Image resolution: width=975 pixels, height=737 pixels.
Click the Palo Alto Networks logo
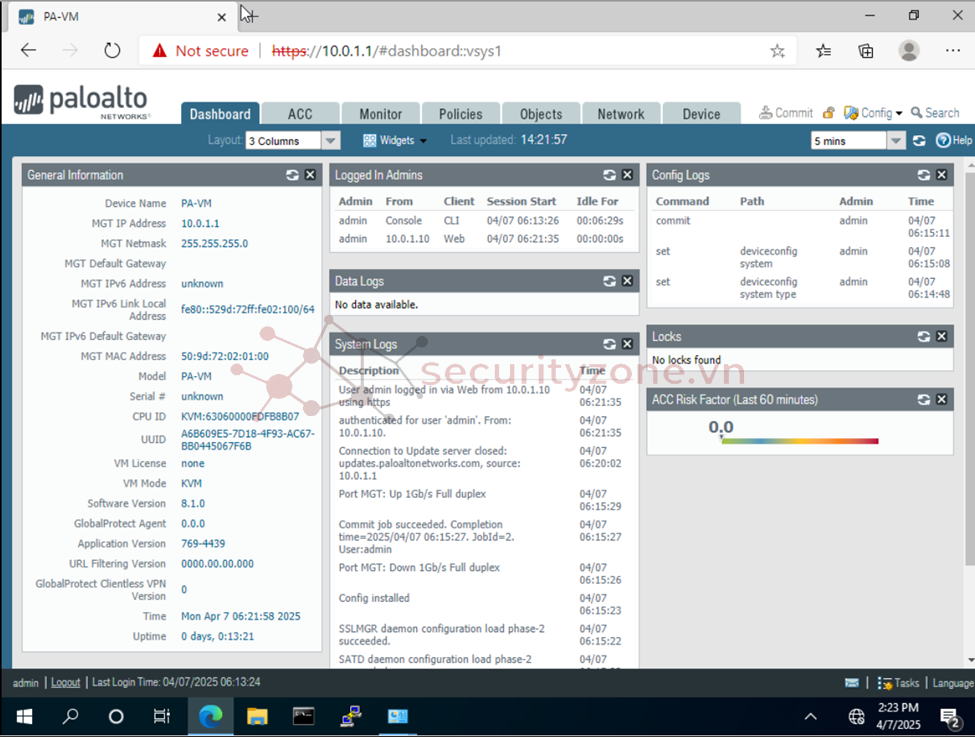coord(81,101)
